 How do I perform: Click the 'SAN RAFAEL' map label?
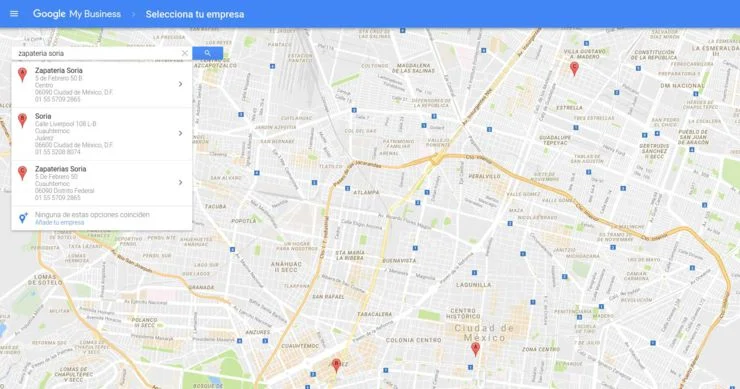pyautogui.click(x=328, y=296)
